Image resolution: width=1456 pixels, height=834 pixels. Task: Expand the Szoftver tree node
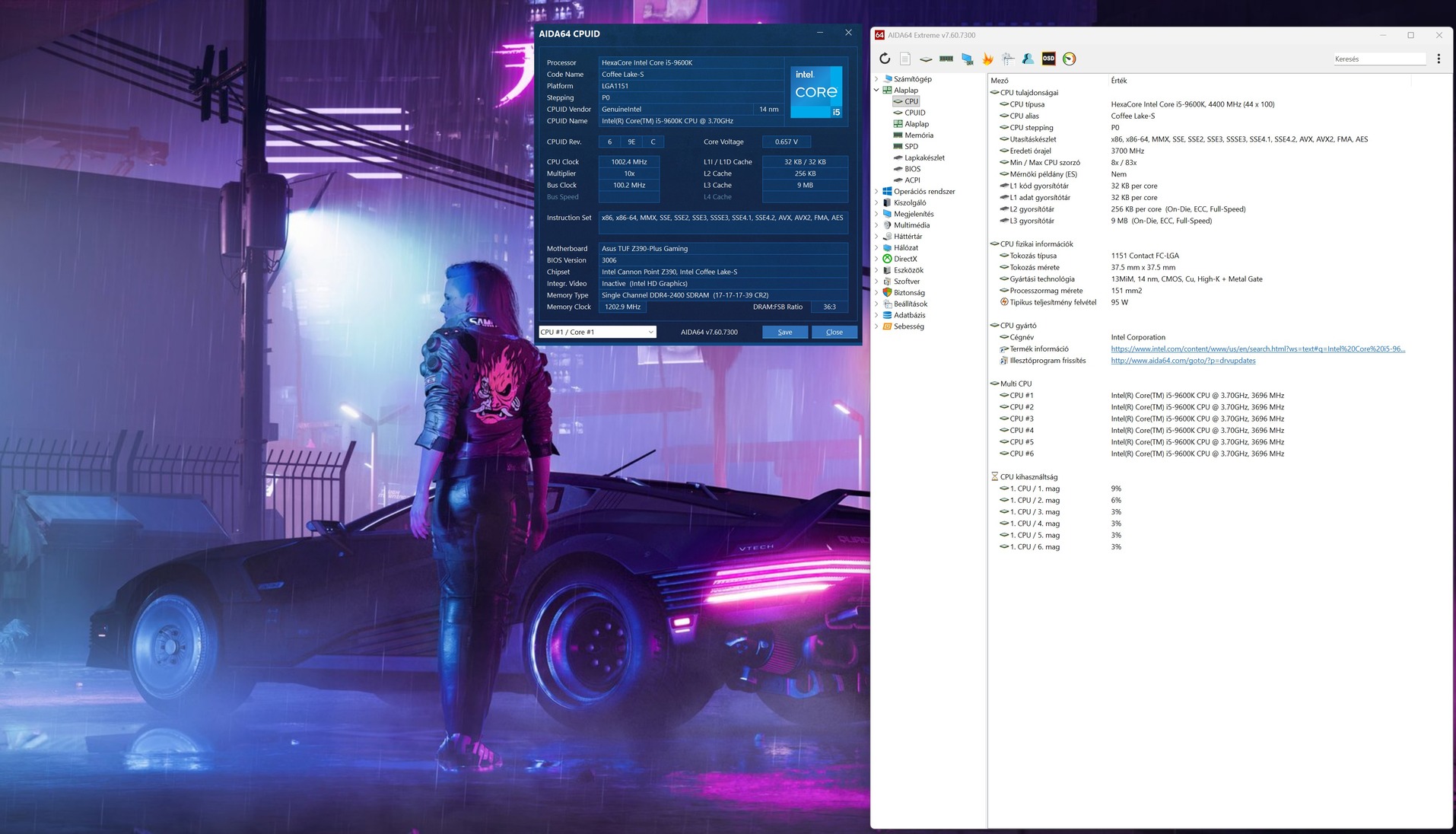pyautogui.click(x=876, y=282)
